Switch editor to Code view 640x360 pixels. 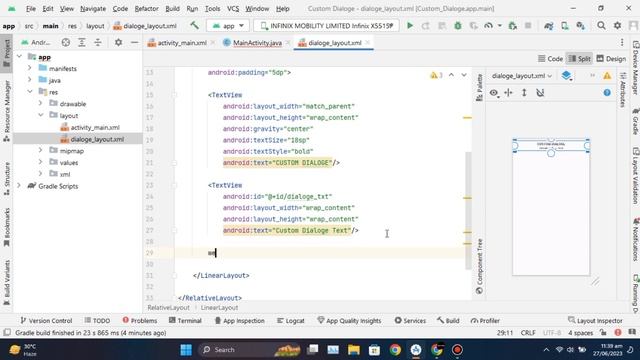coord(550,59)
